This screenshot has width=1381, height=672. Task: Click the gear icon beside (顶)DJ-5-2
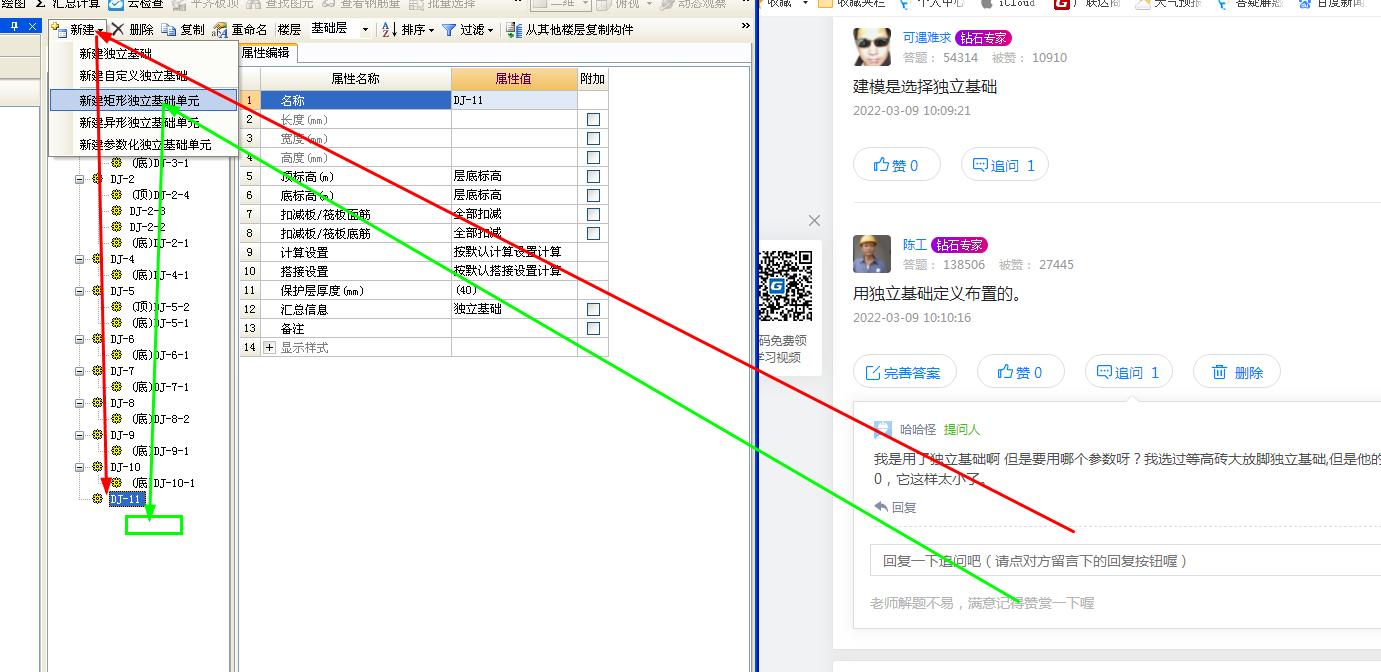click(117, 307)
